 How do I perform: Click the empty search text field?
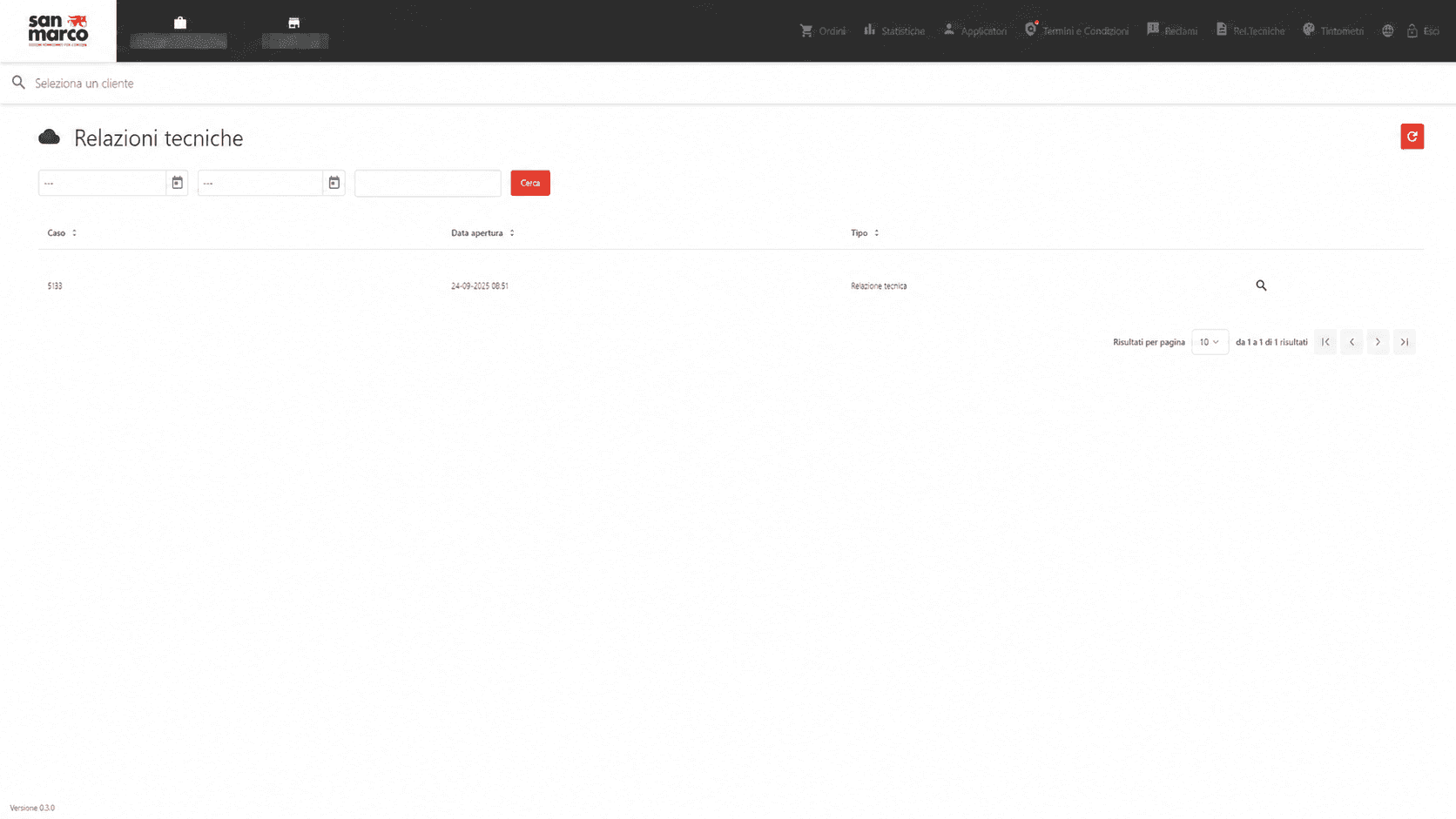pyautogui.click(x=428, y=183)
